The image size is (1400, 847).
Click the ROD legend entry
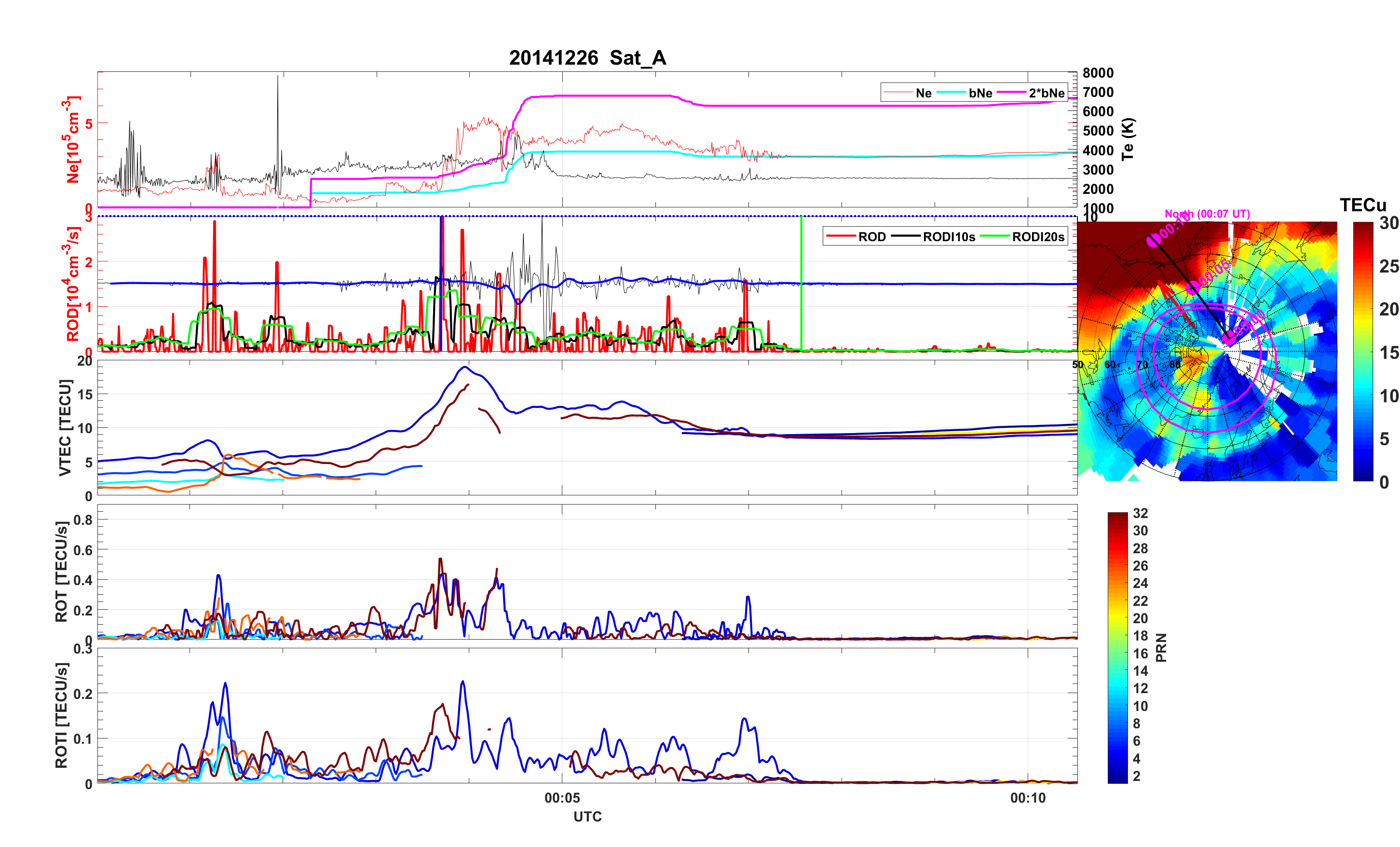point(871,236)
